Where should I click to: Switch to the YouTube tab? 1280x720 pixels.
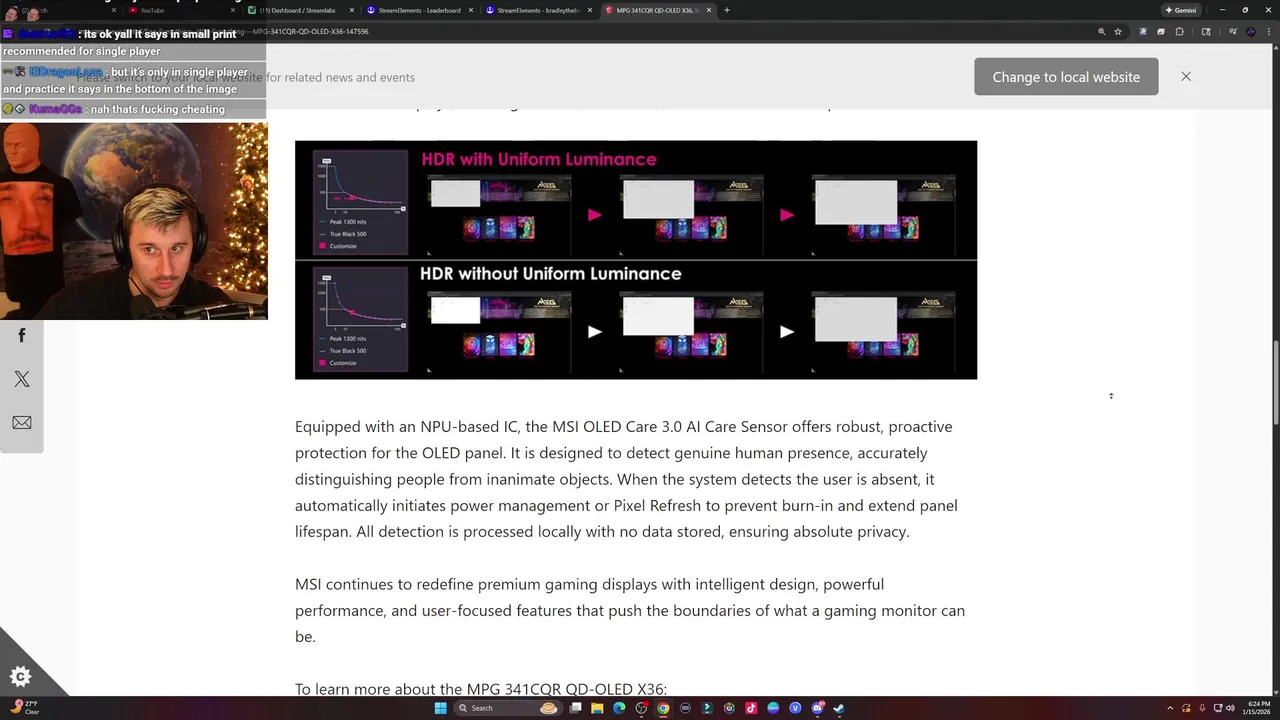tap(180, 10)
